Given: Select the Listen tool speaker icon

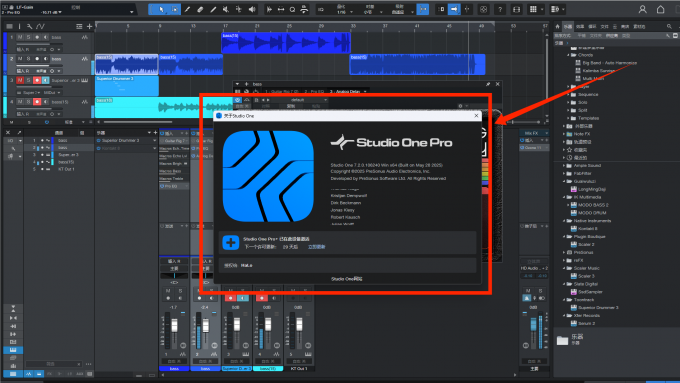Looking at the screenshot, I should 252,9.
